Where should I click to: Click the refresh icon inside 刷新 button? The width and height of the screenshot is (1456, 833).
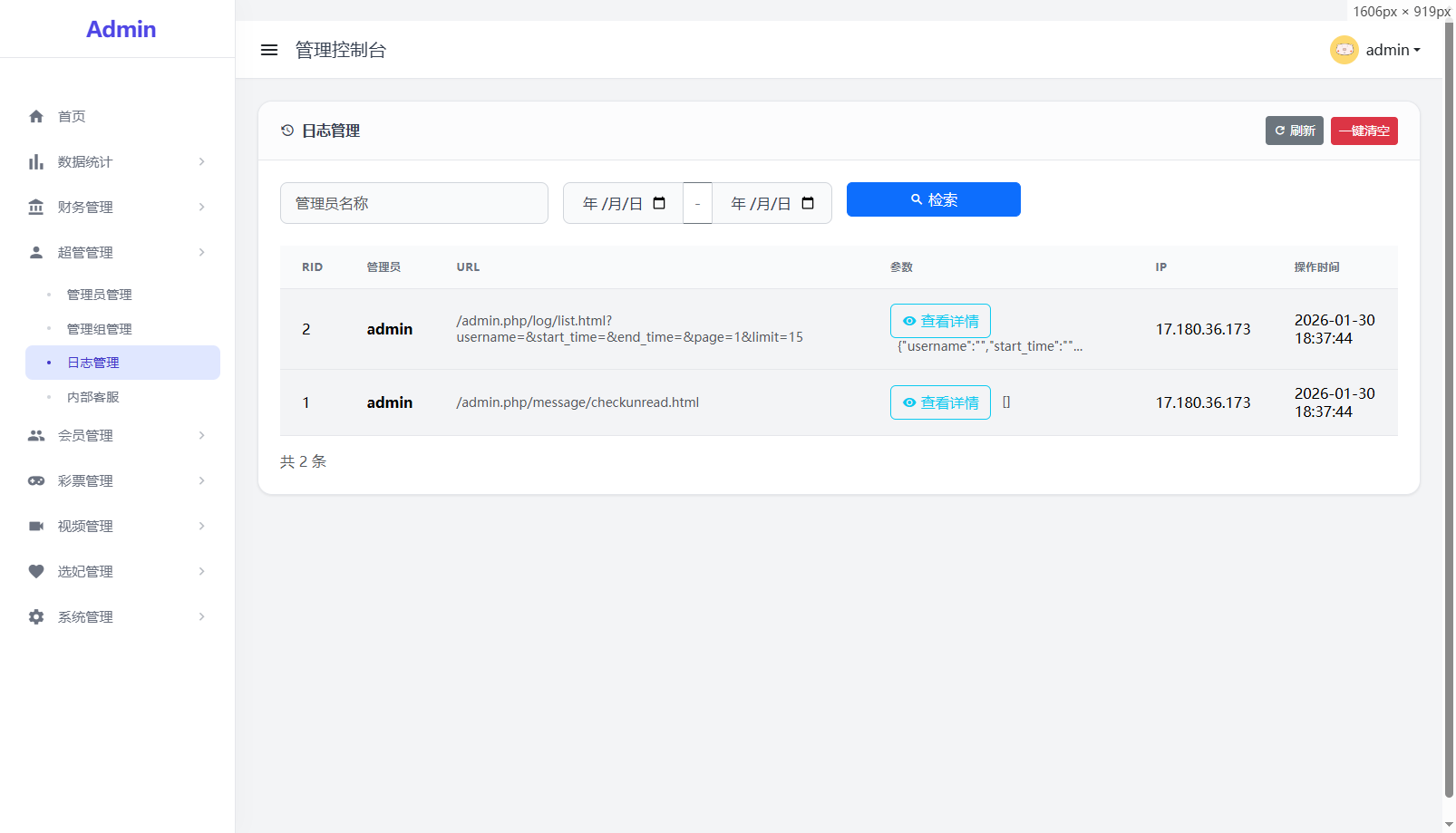pyautogui.click(x=1279, y=131)
